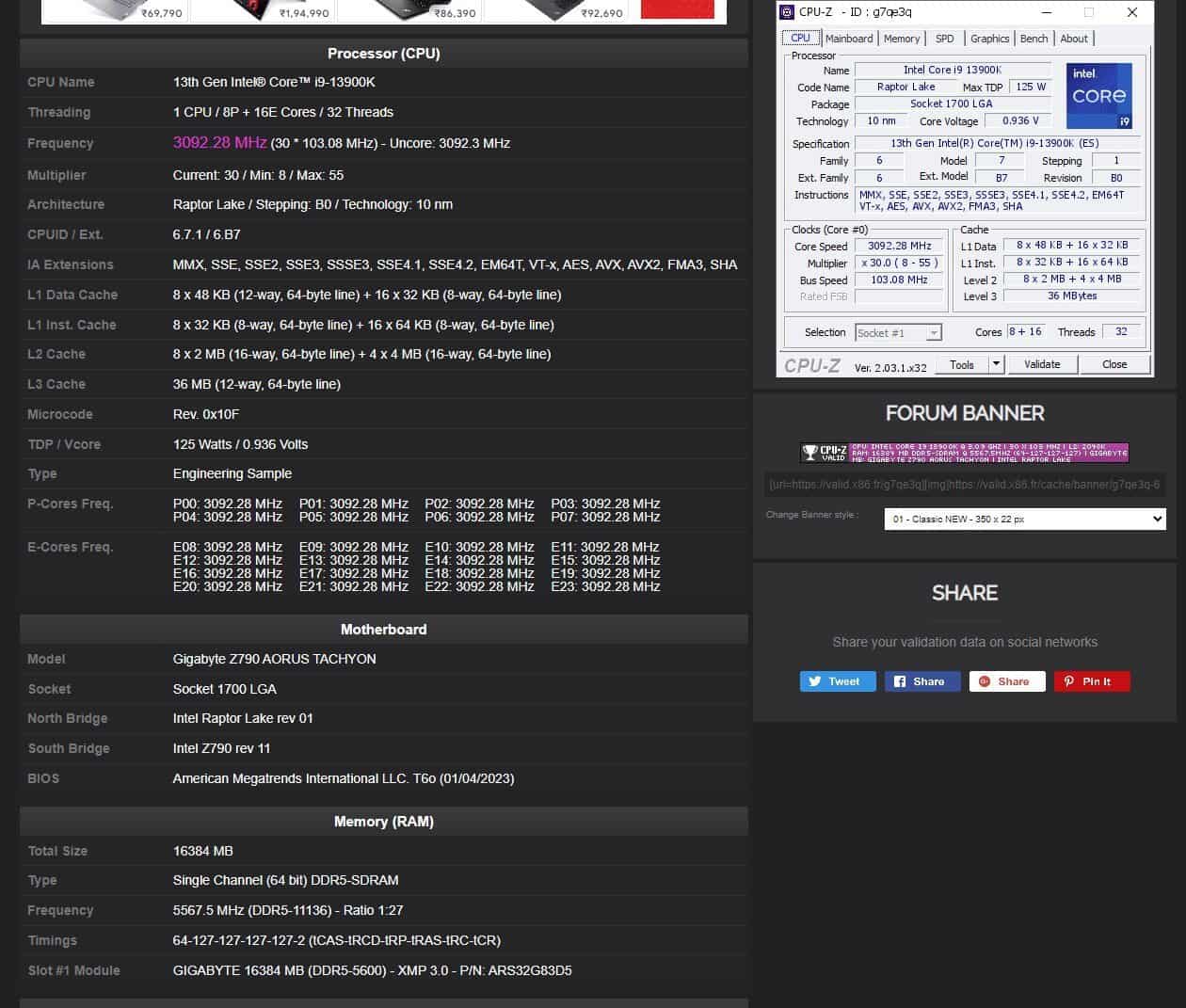Click the Validate button

point(1041,364)
